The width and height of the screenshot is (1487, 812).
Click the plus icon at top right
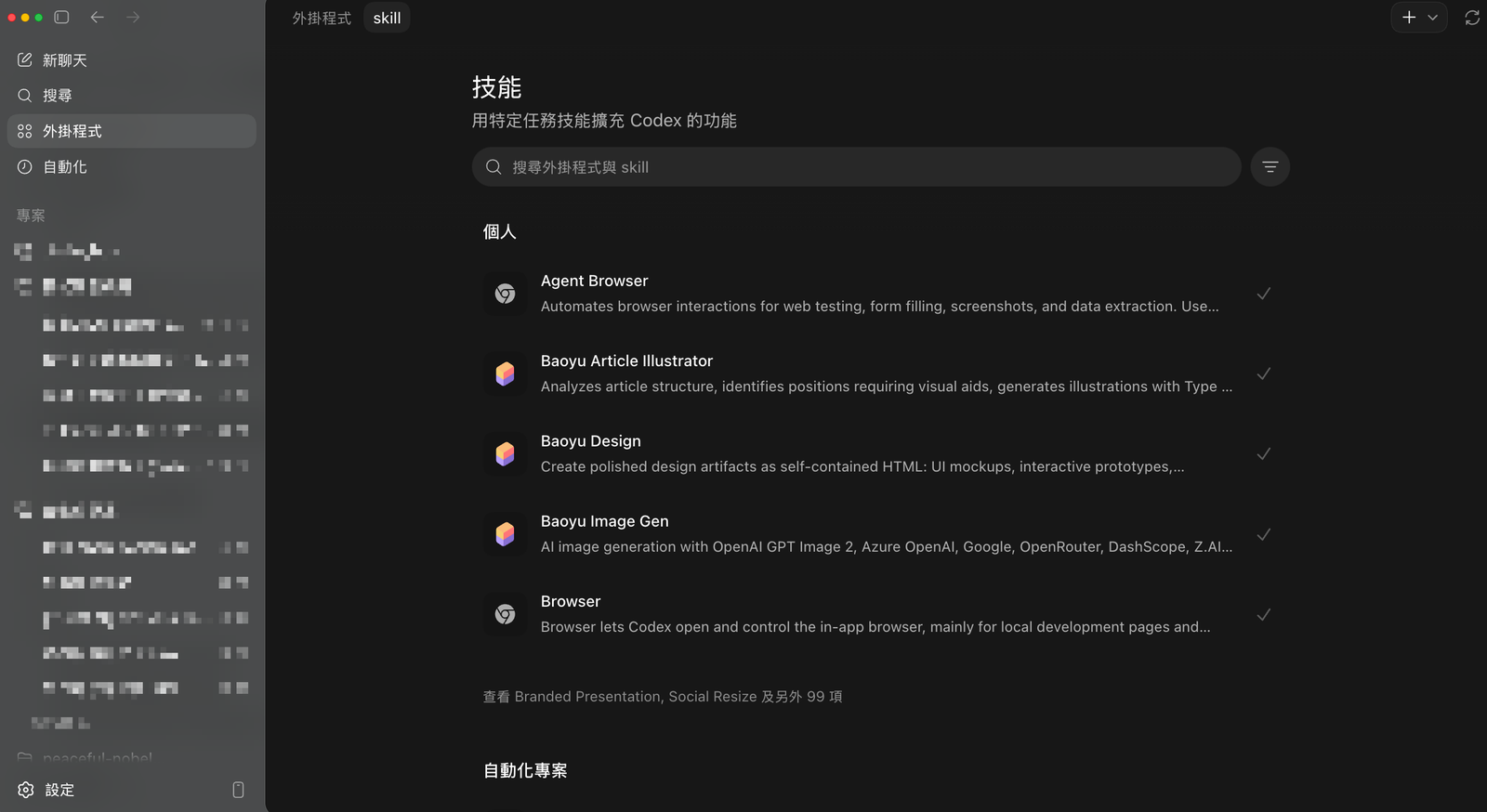(x=1409, y=18)
